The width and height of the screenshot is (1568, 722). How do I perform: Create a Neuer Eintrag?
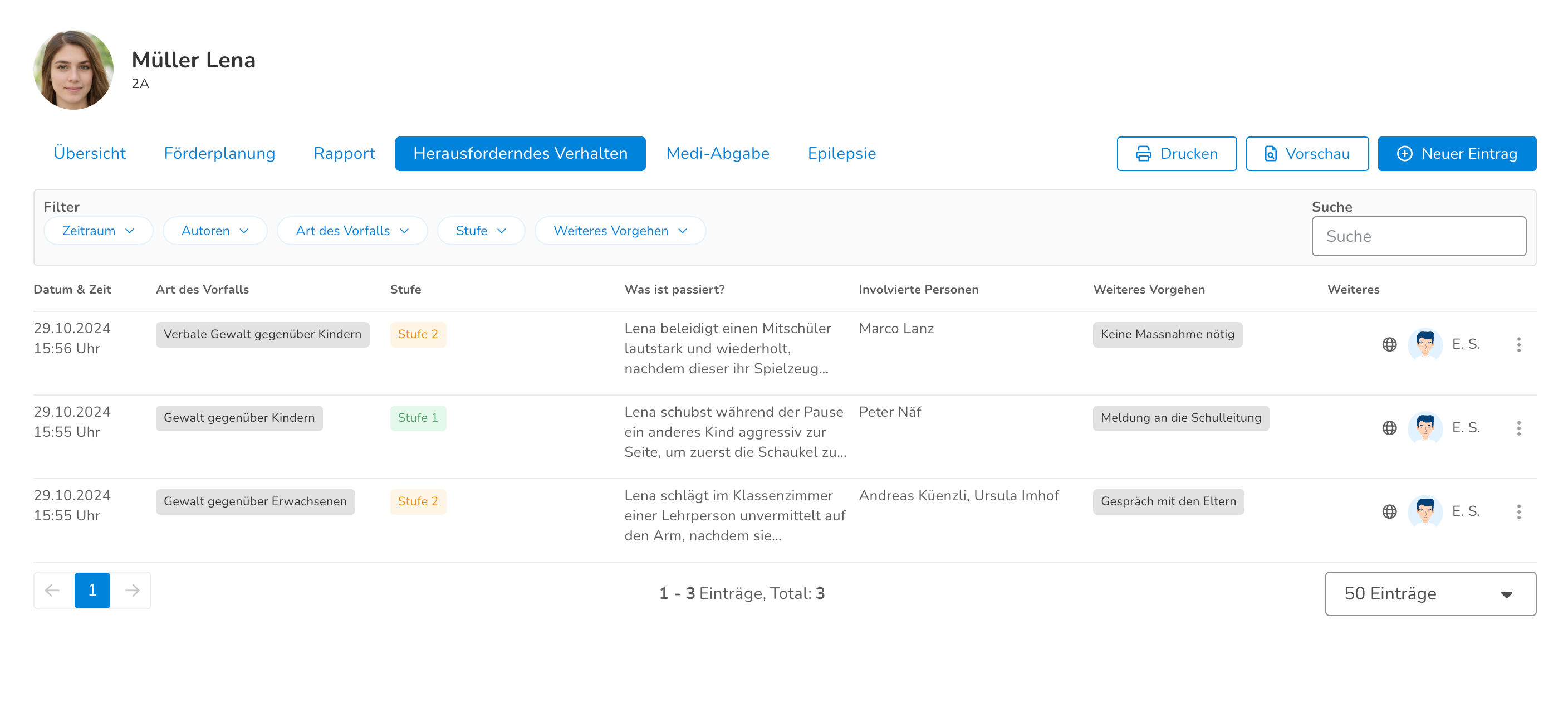pos(1456,153)
